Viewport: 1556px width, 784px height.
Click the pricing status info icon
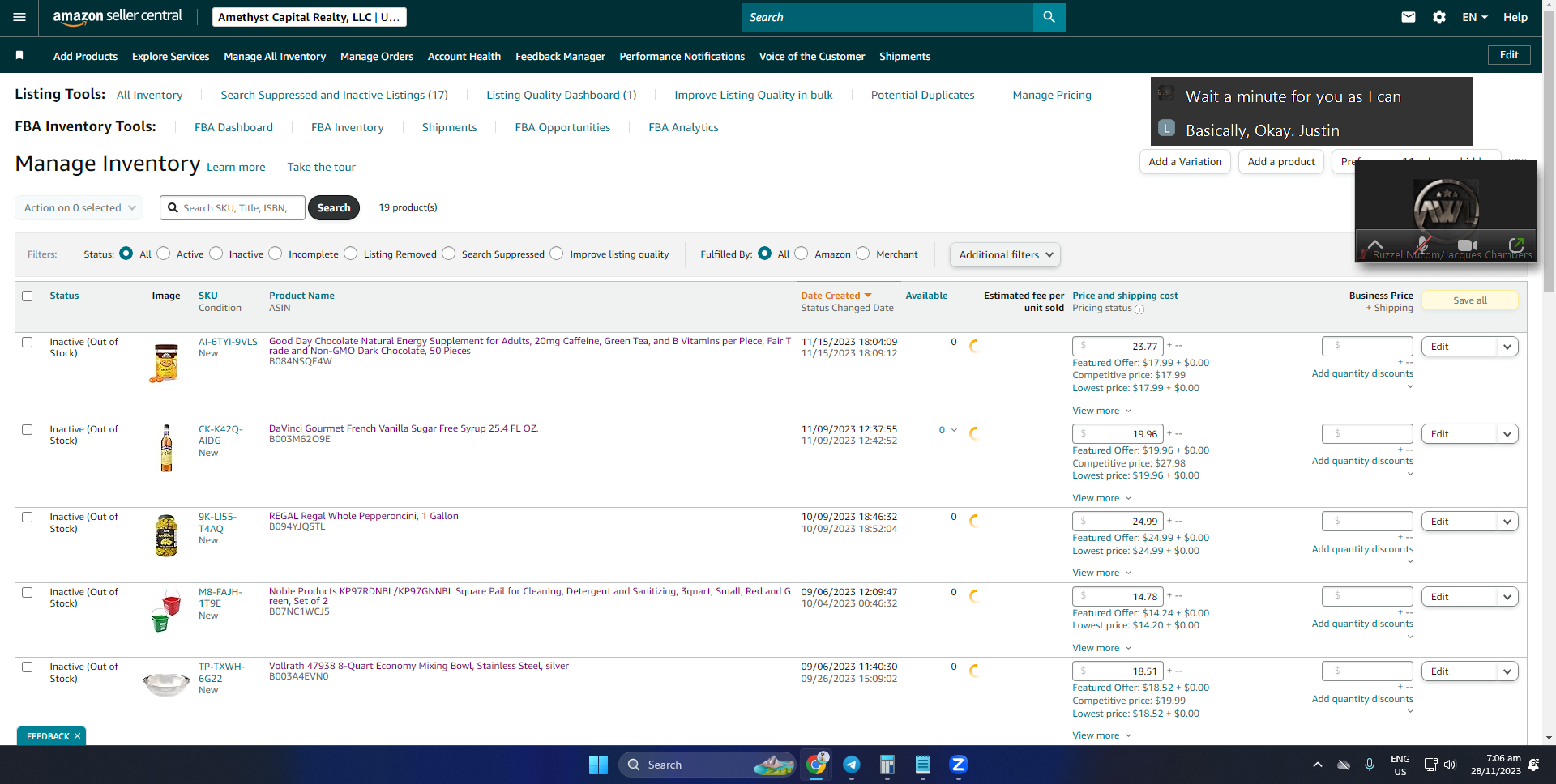coord(1139,309)
